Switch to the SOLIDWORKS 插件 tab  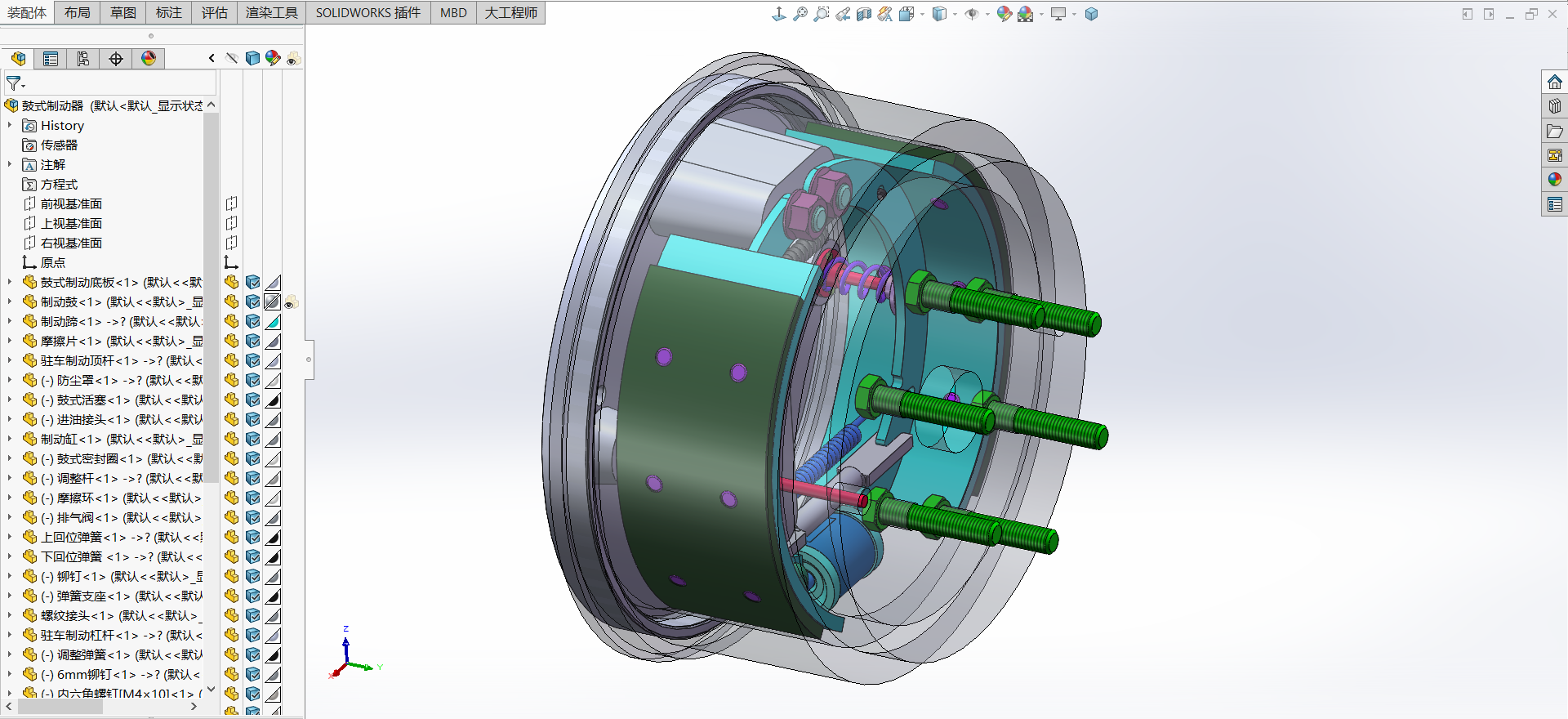(368, 12)
